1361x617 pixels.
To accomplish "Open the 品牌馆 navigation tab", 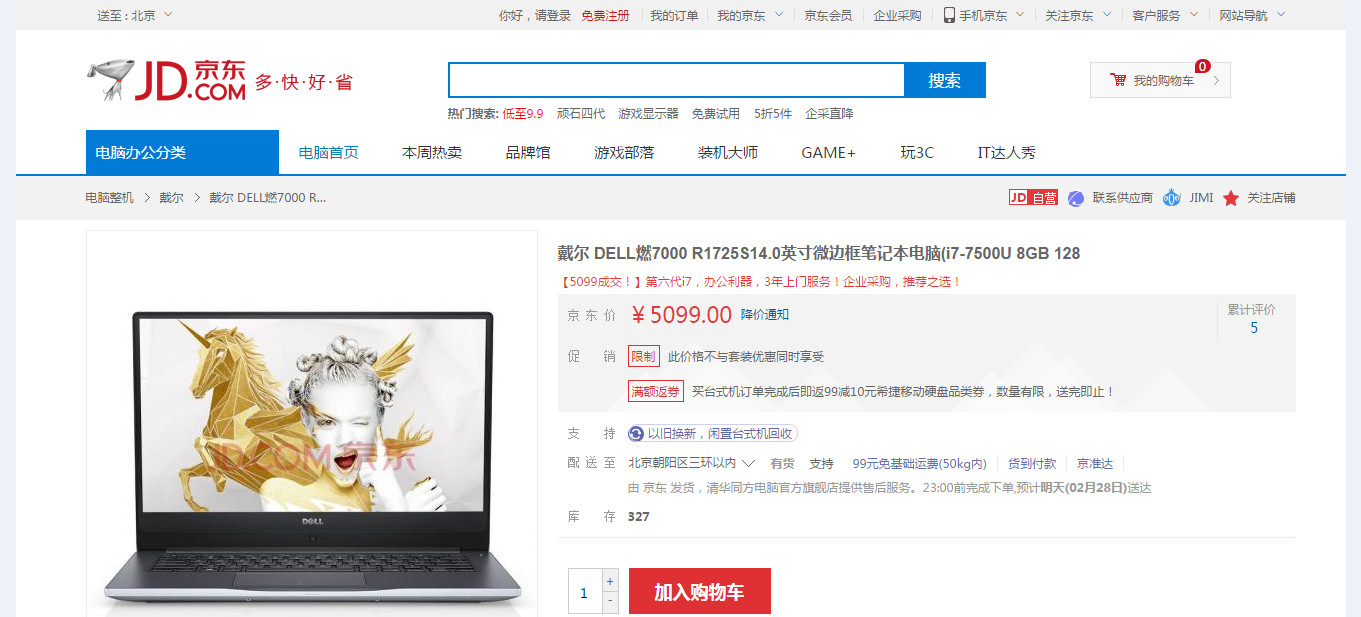I will coord(528,153).
